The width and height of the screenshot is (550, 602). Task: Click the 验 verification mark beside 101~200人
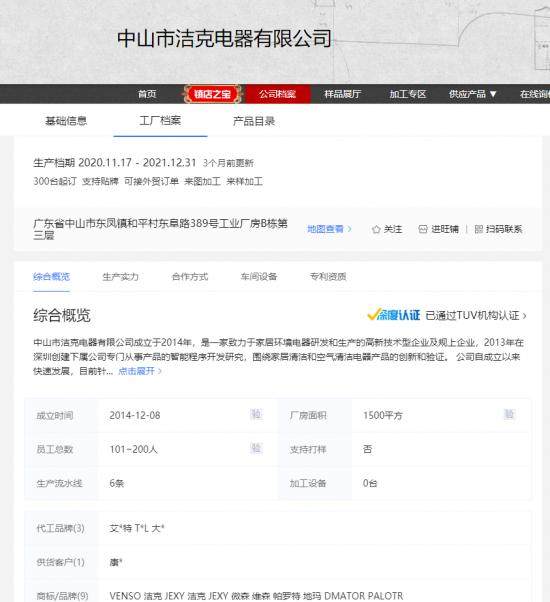coord(256,448)
